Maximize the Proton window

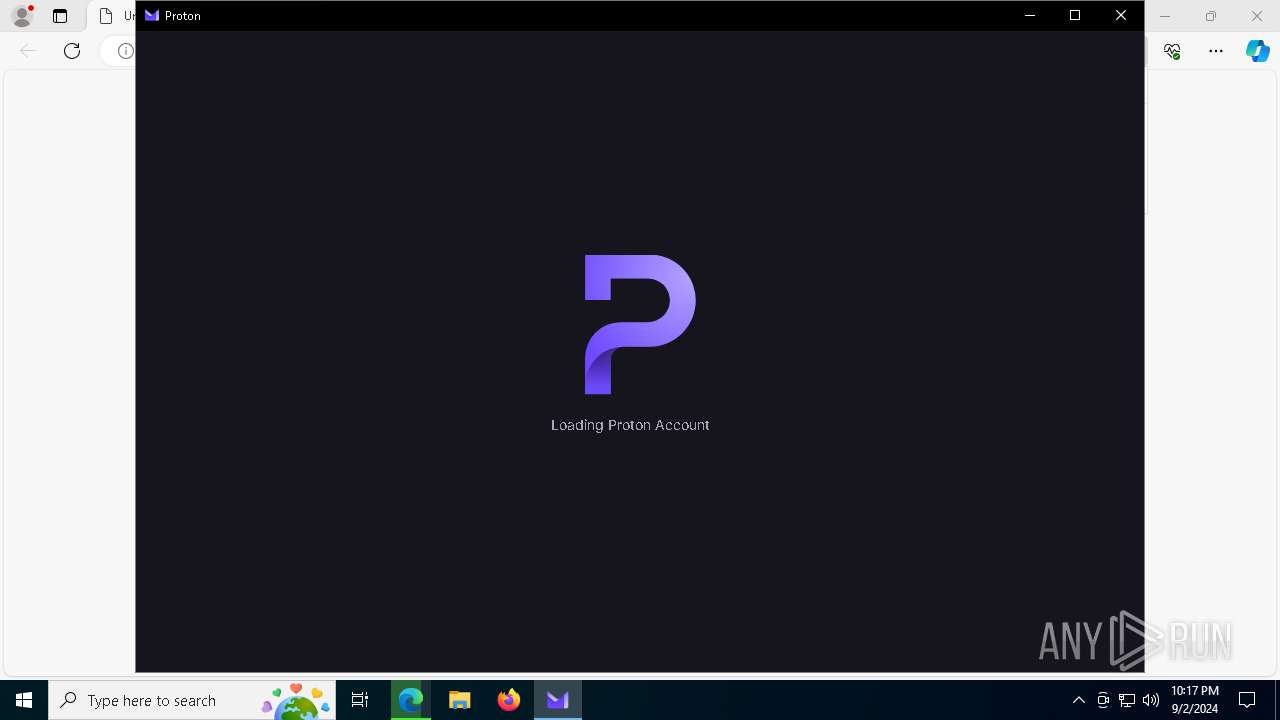[1075, 15]
